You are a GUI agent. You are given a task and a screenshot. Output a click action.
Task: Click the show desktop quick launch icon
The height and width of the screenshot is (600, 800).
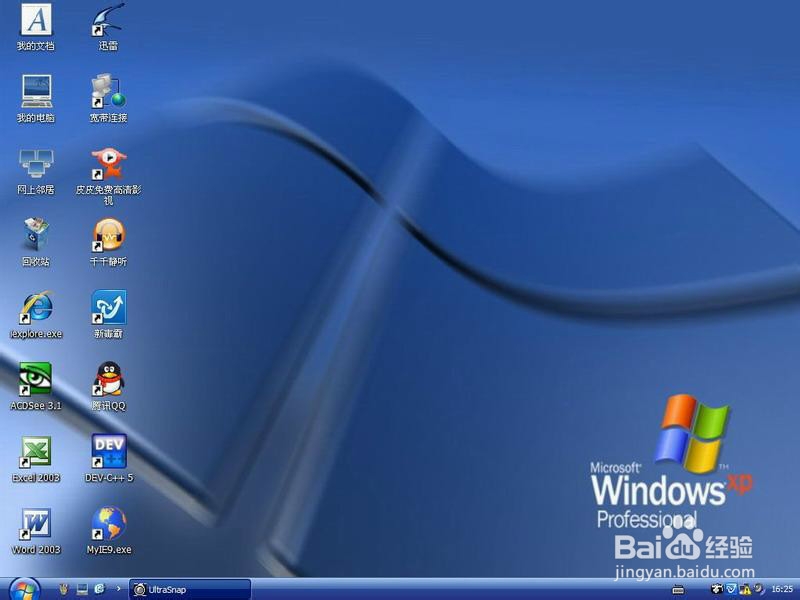point(82,590)
